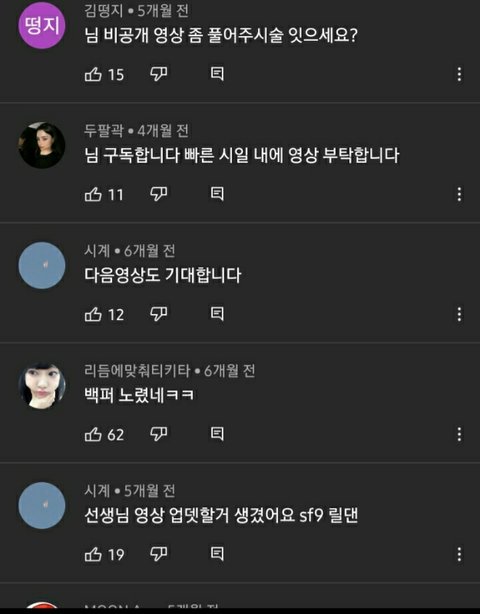This screenshot has width=480, height=614.
Task: Reply to 리듬에맞춰티키타's comment
Action: [x=217, y=434]
